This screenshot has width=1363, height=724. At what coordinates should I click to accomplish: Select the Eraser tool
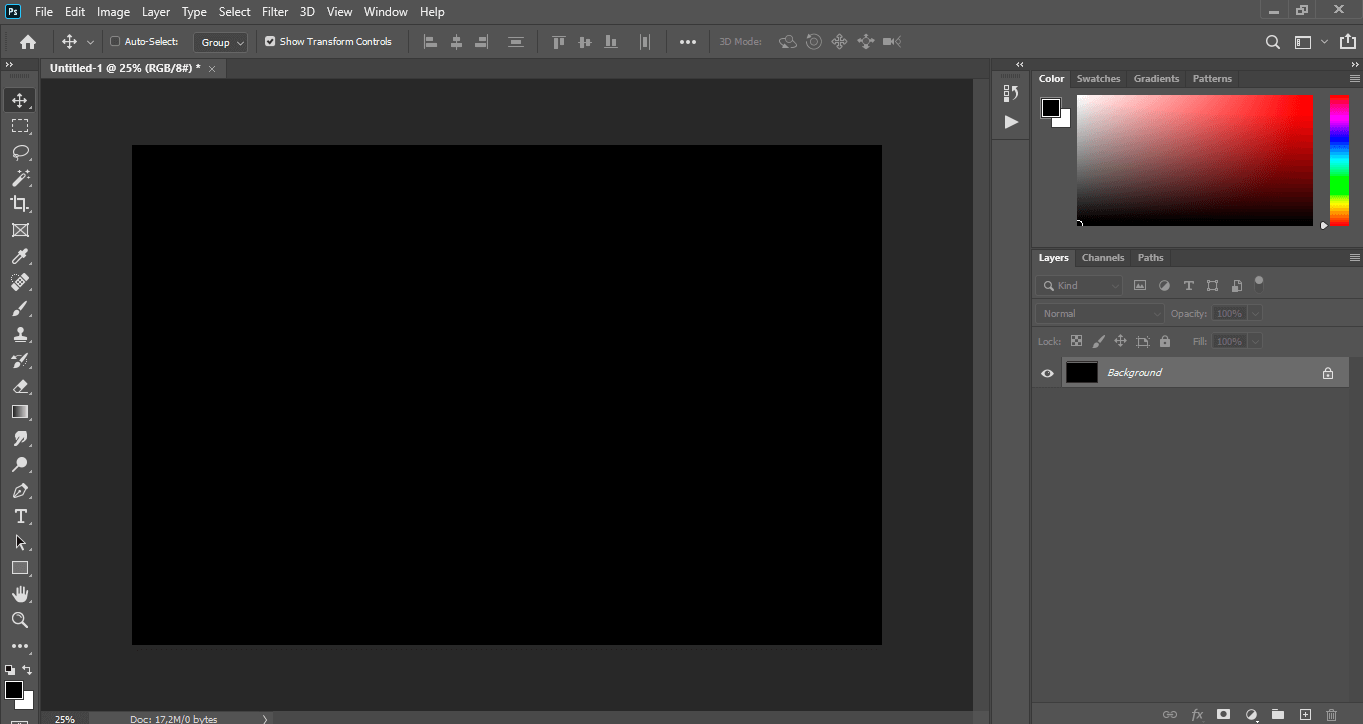click(x=20, y=386)
